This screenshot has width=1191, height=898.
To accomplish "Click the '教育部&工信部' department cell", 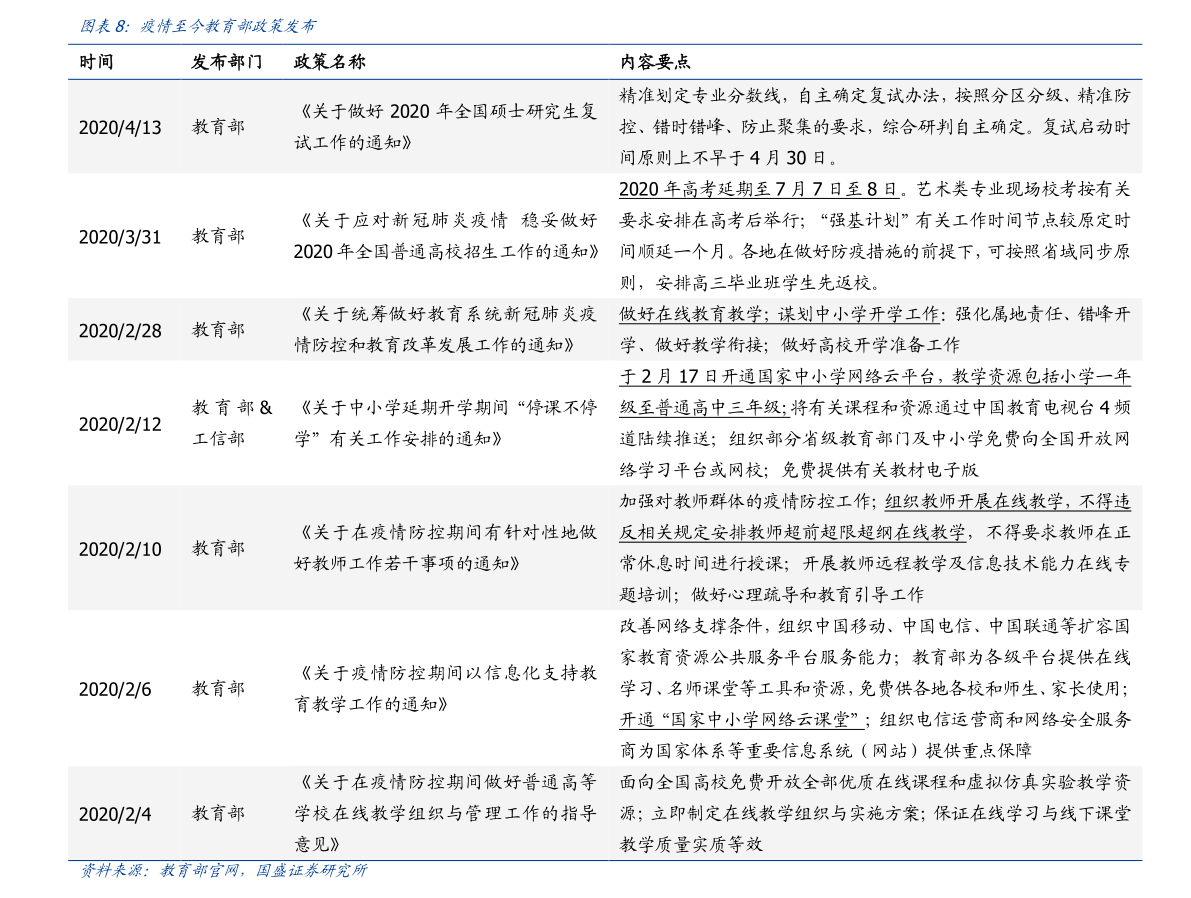I will coord(232,423).
